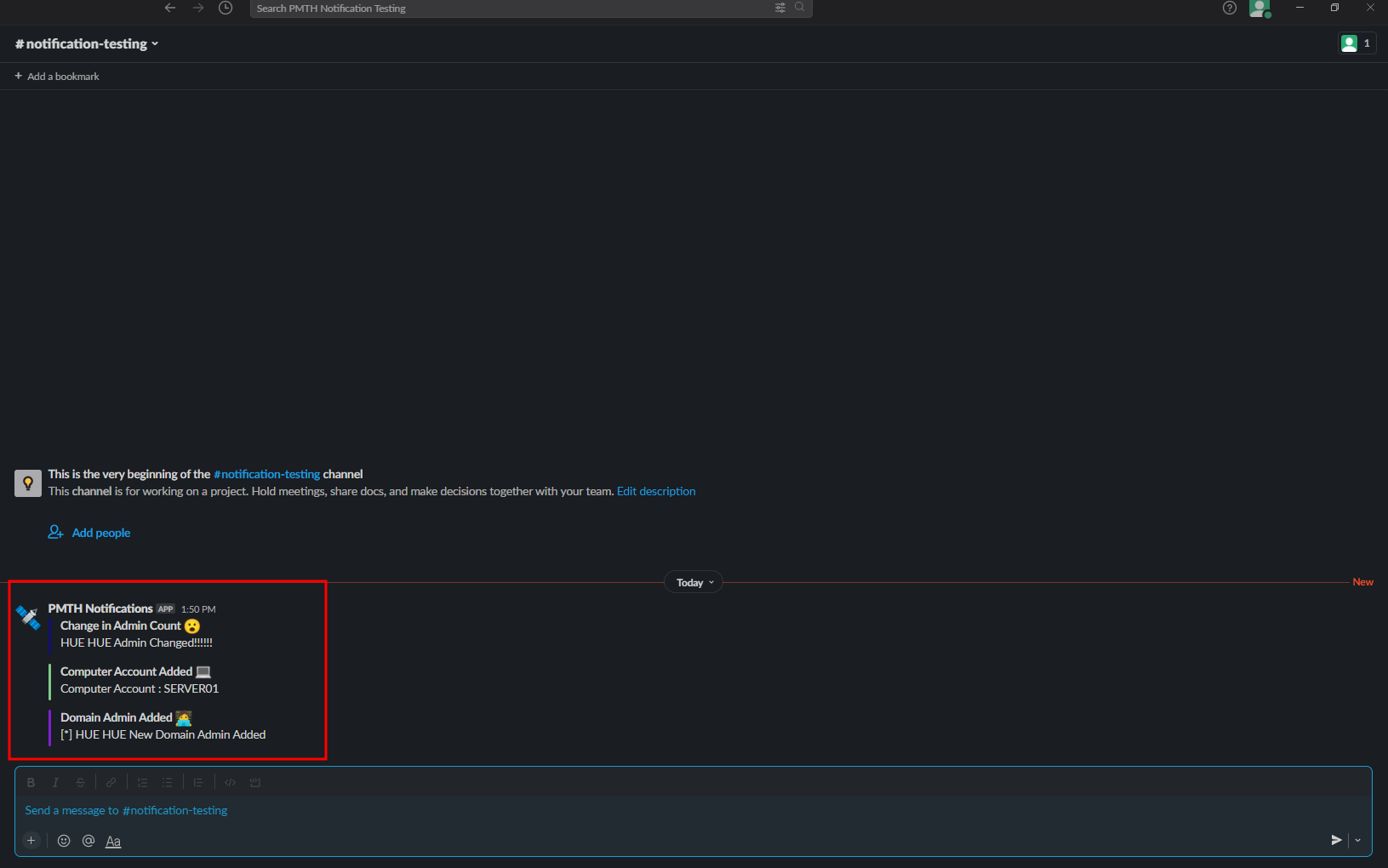The width and height of the screenshot is (1388, 868).
Task: Click the APP badge next to sender
Action: [x=165, y=609]
